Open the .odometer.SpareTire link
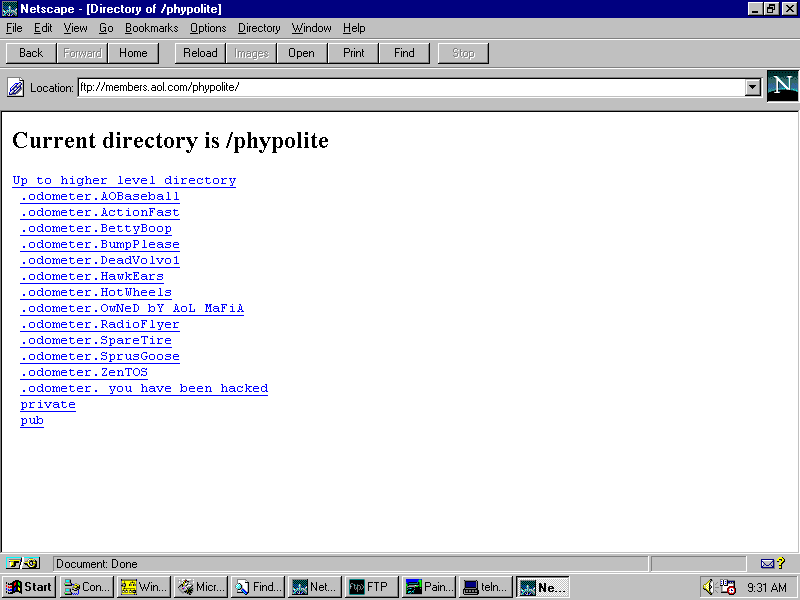This screenshot has height=600, width=800. pyautogui.click(x=96, y=340)
